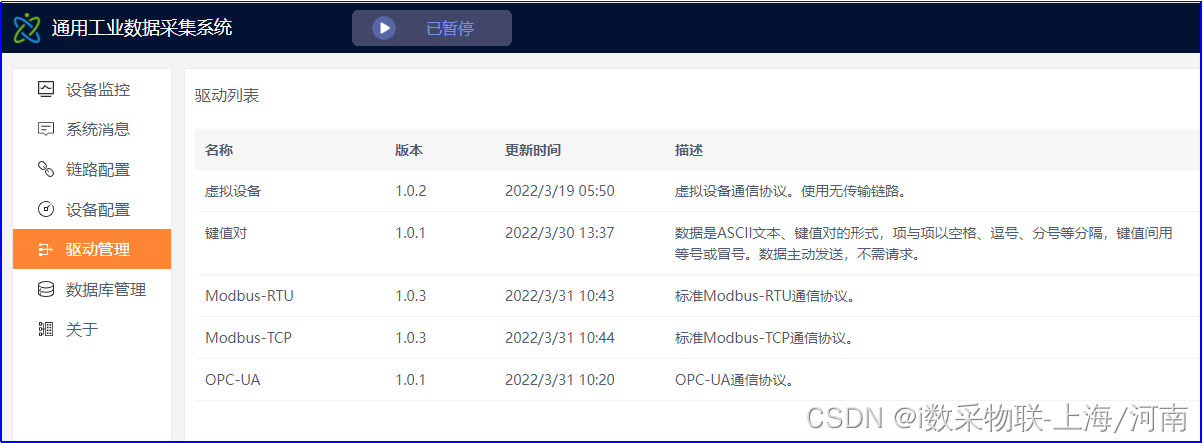Select the Modbus-RTU driver name
Image resolution: width=1203 pixels, height=443 pixels.
(249, 296)
